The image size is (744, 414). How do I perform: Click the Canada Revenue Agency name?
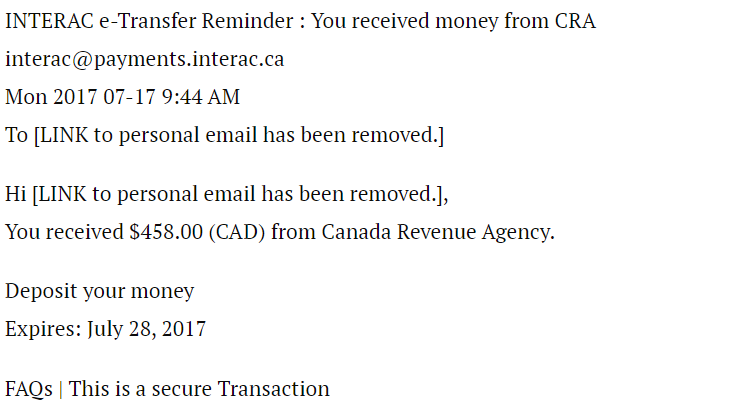pos(437,233)
